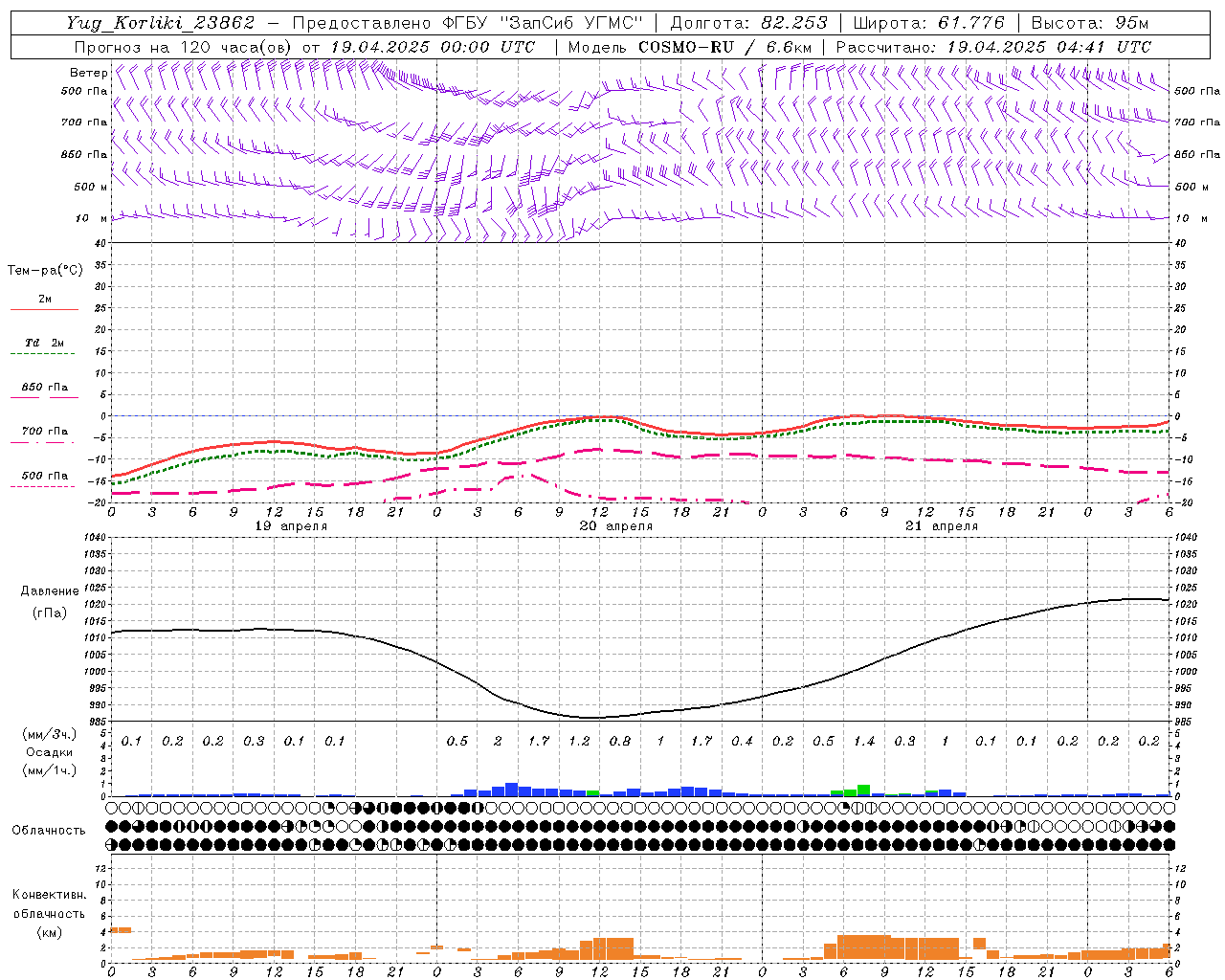
Task: Click the 19 апреля date label
Action: coord(291,526)
